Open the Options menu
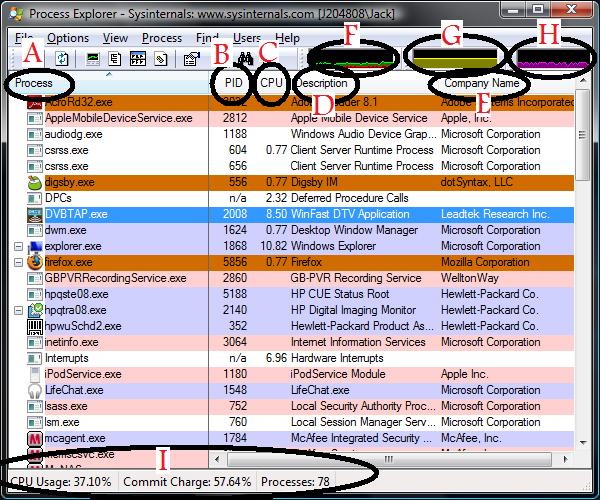 pos(68,38)
